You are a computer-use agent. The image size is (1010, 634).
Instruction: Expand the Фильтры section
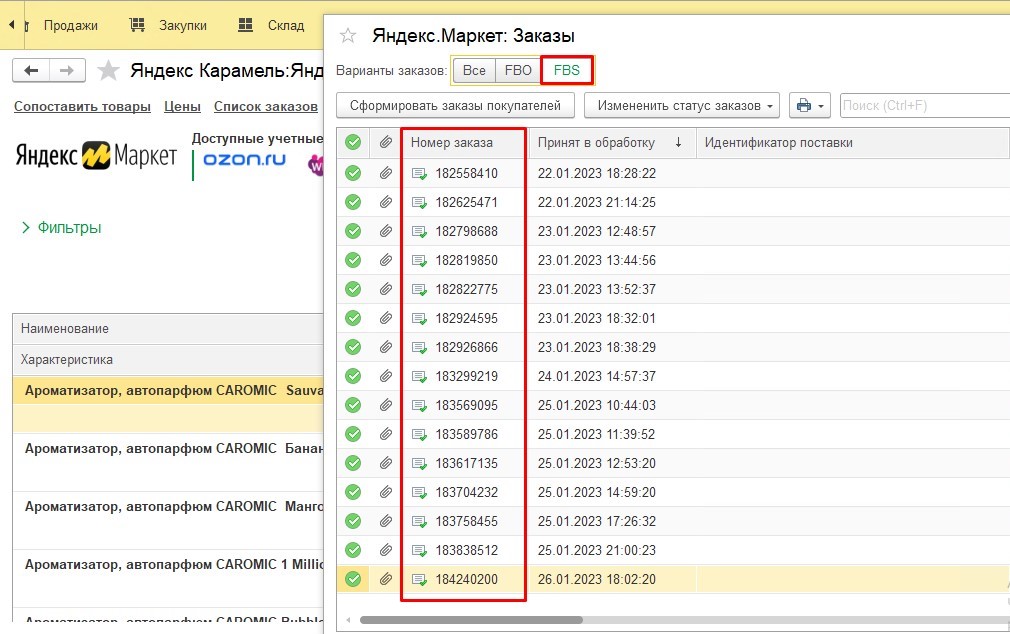(x=62, y=227)
